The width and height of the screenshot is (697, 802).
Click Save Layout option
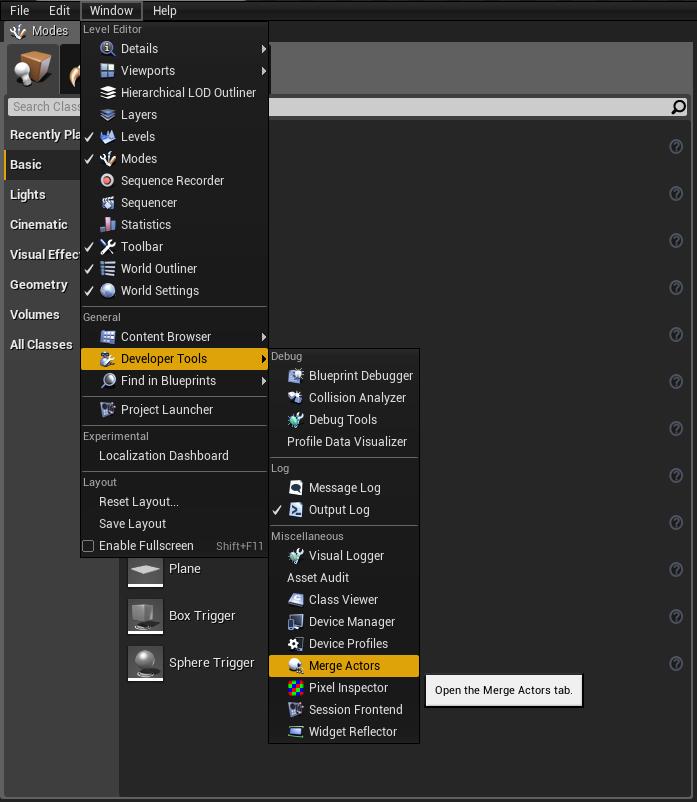pos(133,524)
